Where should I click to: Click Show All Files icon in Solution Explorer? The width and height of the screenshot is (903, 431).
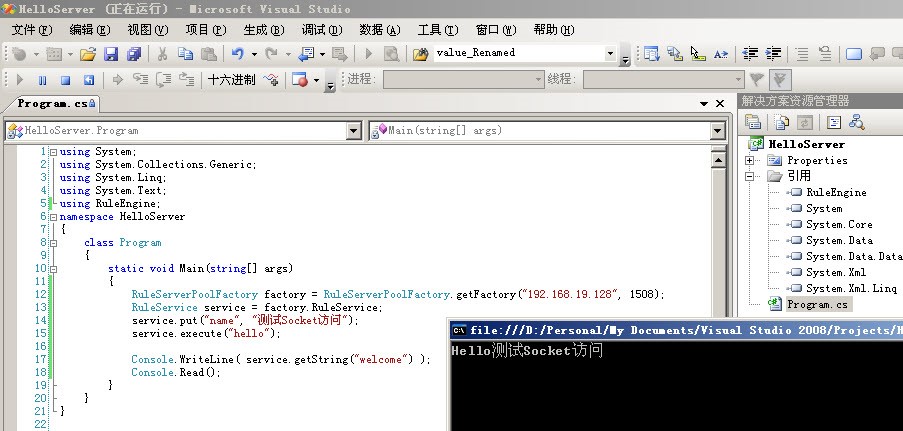pos(781,122)
